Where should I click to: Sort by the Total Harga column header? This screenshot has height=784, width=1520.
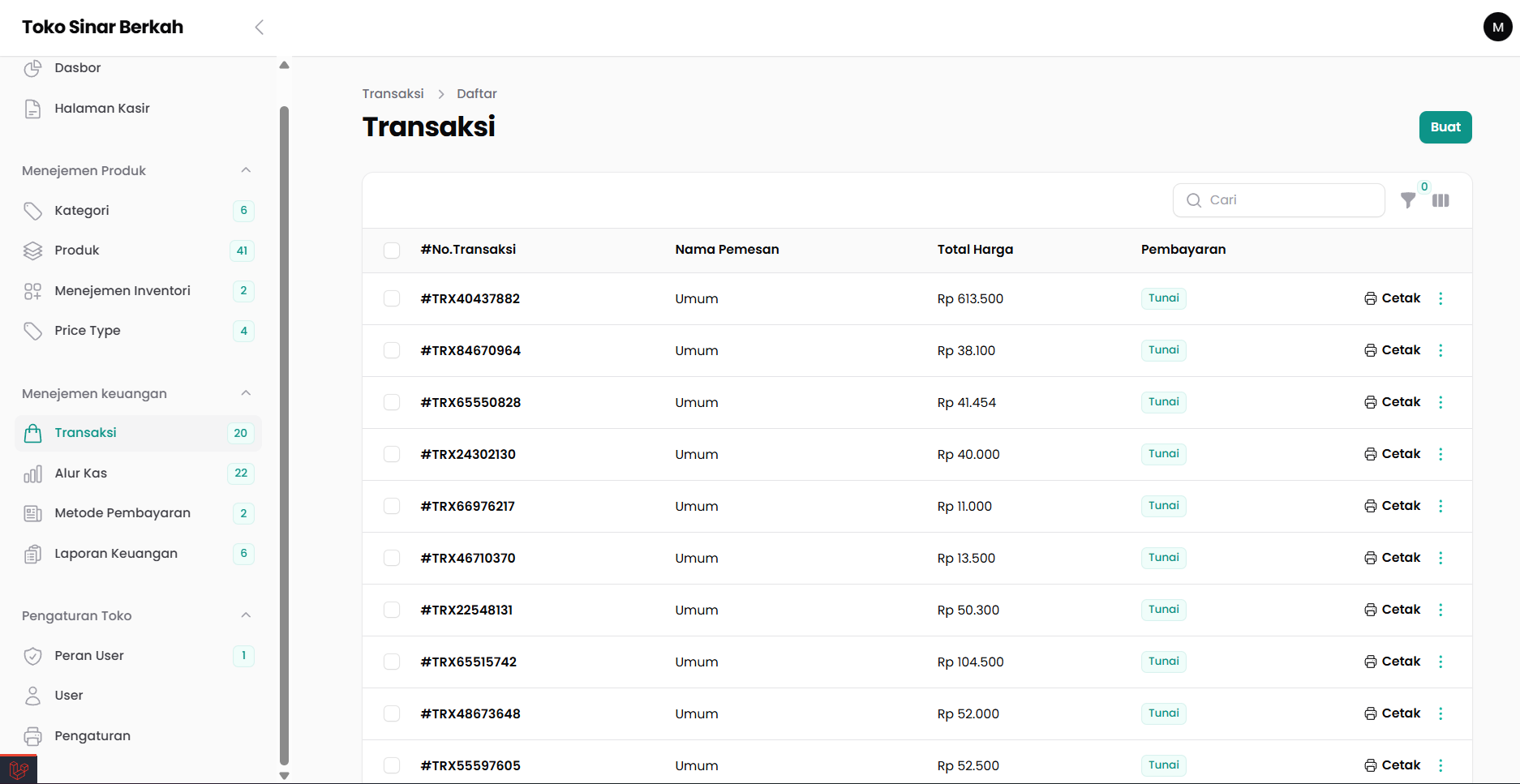click(x=975, y=250)
